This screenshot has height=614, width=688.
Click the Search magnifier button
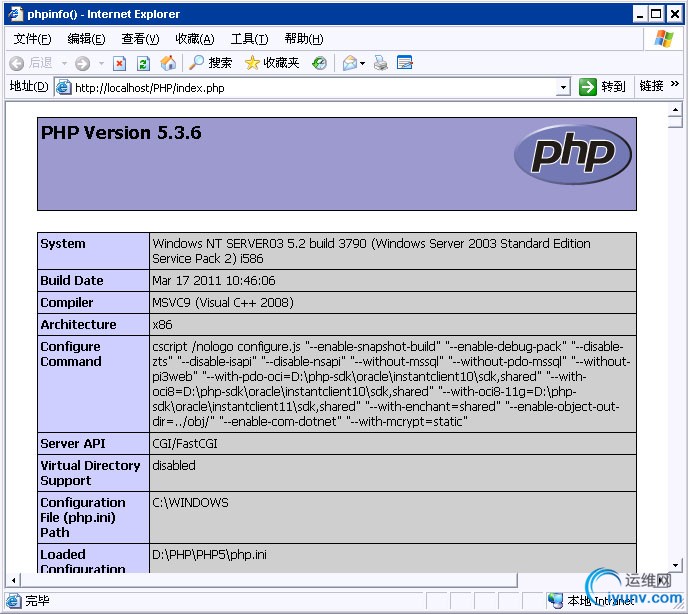(210, 63)
